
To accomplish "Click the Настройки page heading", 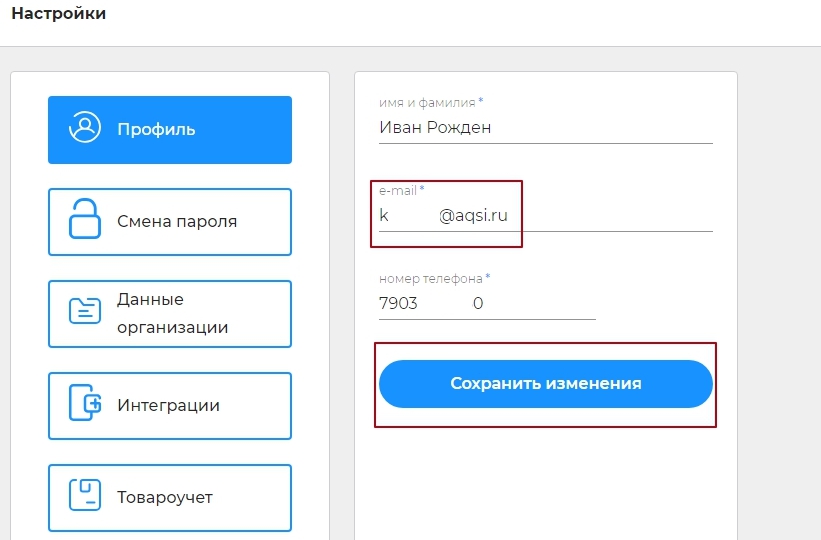I will click(59, 13).
